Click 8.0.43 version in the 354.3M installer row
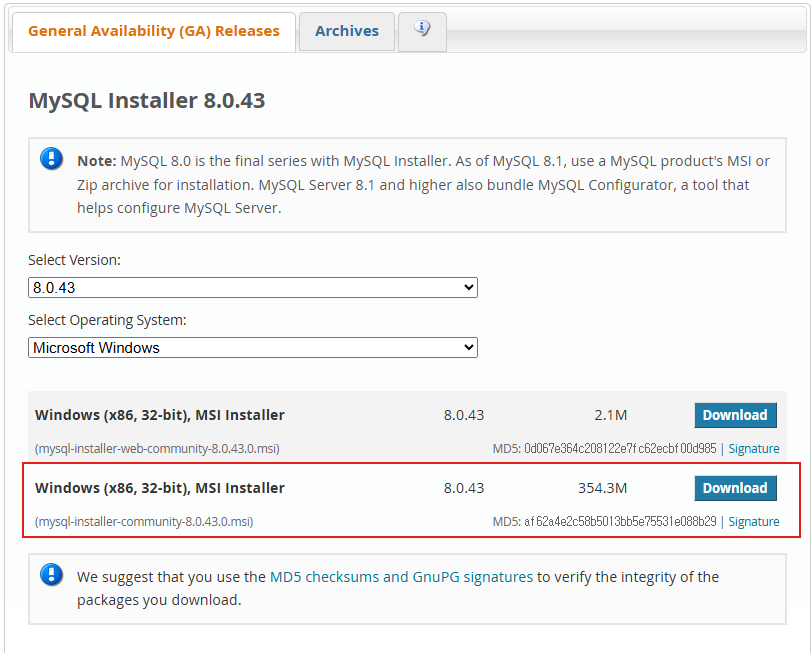This screenshot has width=811, height=653. tap(464, 488)
